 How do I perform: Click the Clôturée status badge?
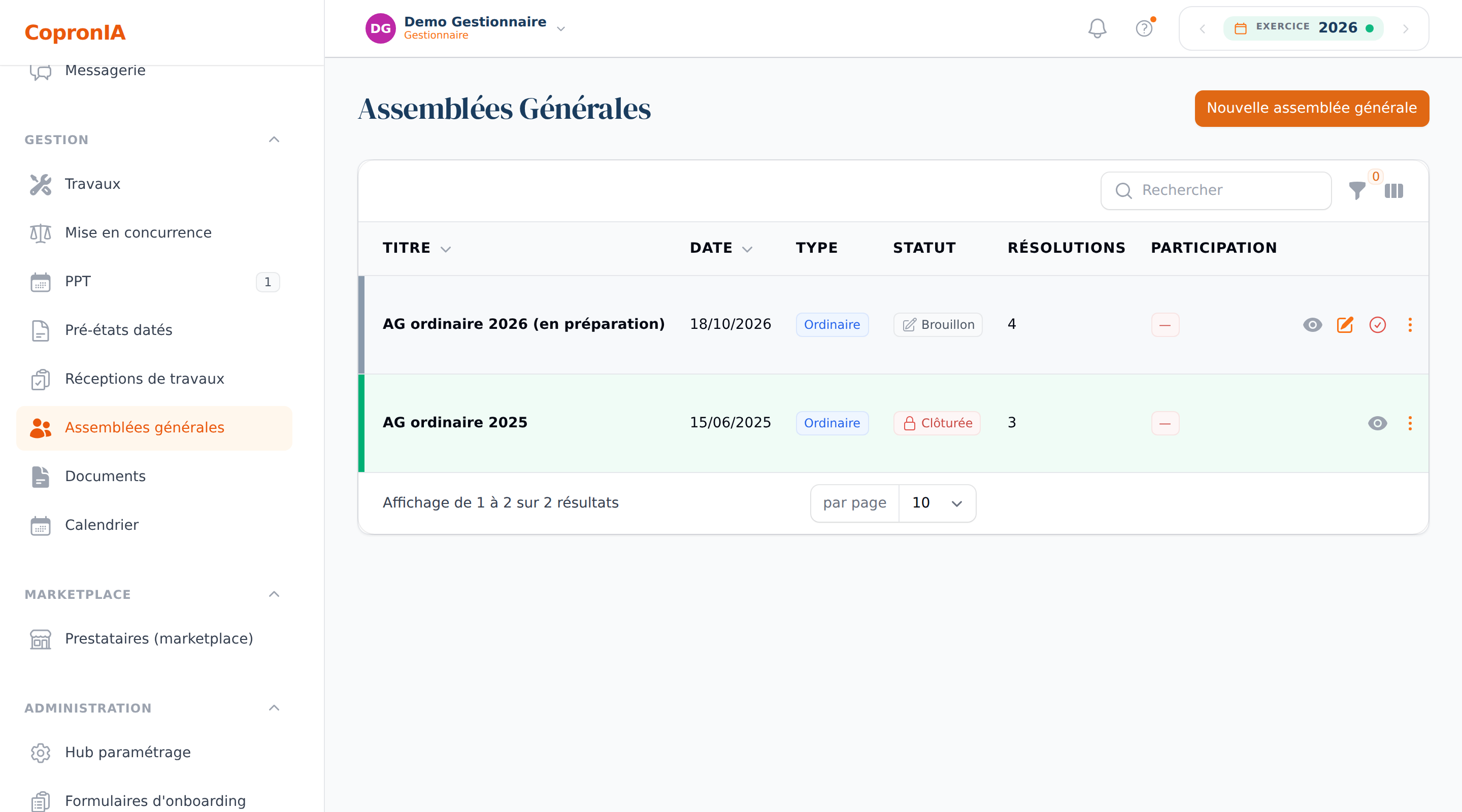[937, 423]
